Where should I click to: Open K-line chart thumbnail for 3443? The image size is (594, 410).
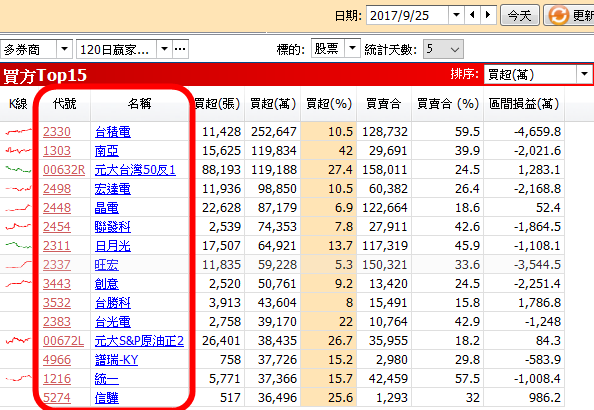tap(19, 283)
